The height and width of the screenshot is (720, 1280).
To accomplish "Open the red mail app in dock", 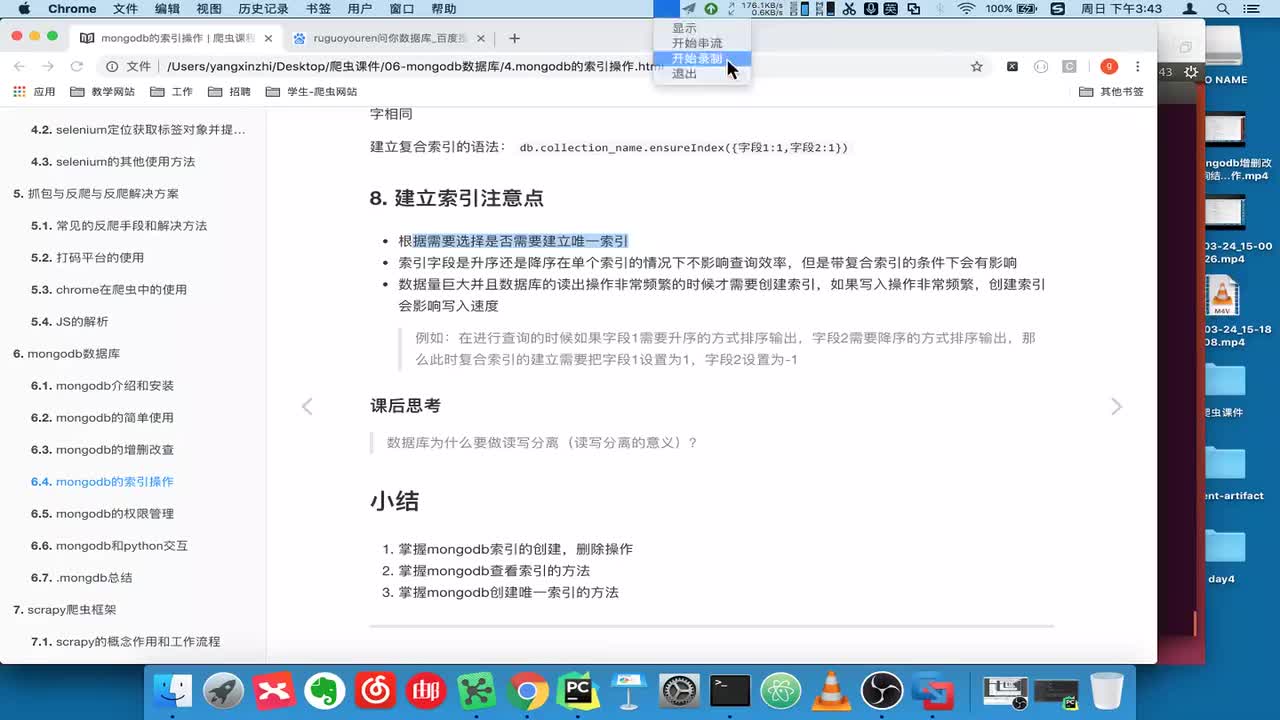I will coord(426,690).
